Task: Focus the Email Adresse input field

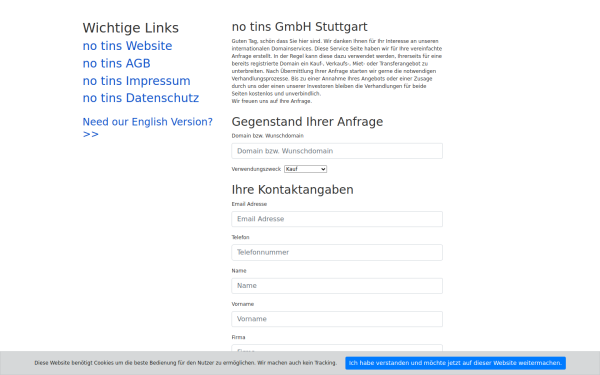Action: [337, 219]
